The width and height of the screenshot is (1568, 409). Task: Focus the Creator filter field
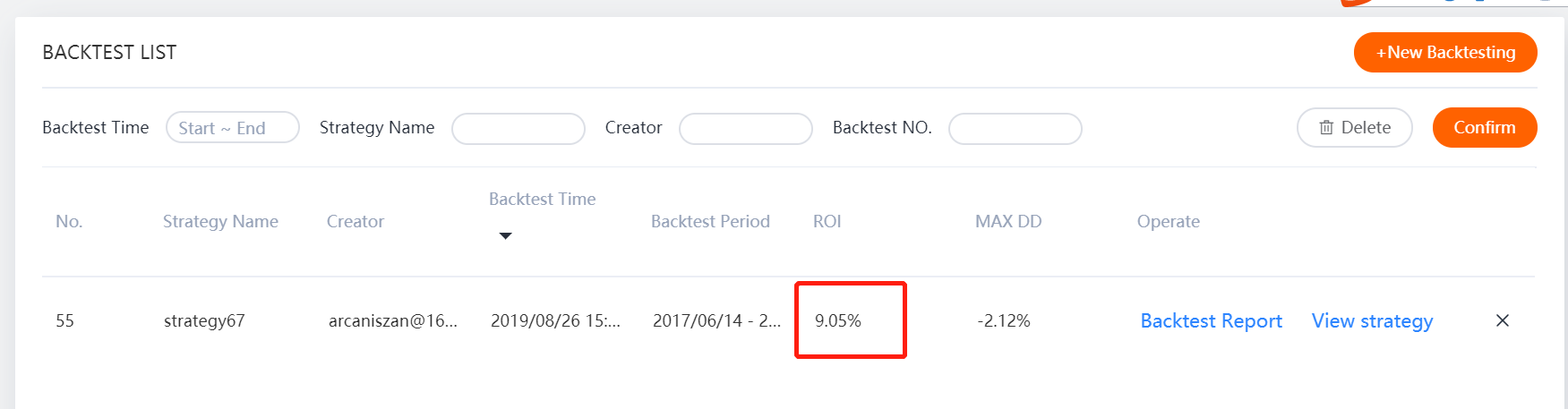pos(746,129)
